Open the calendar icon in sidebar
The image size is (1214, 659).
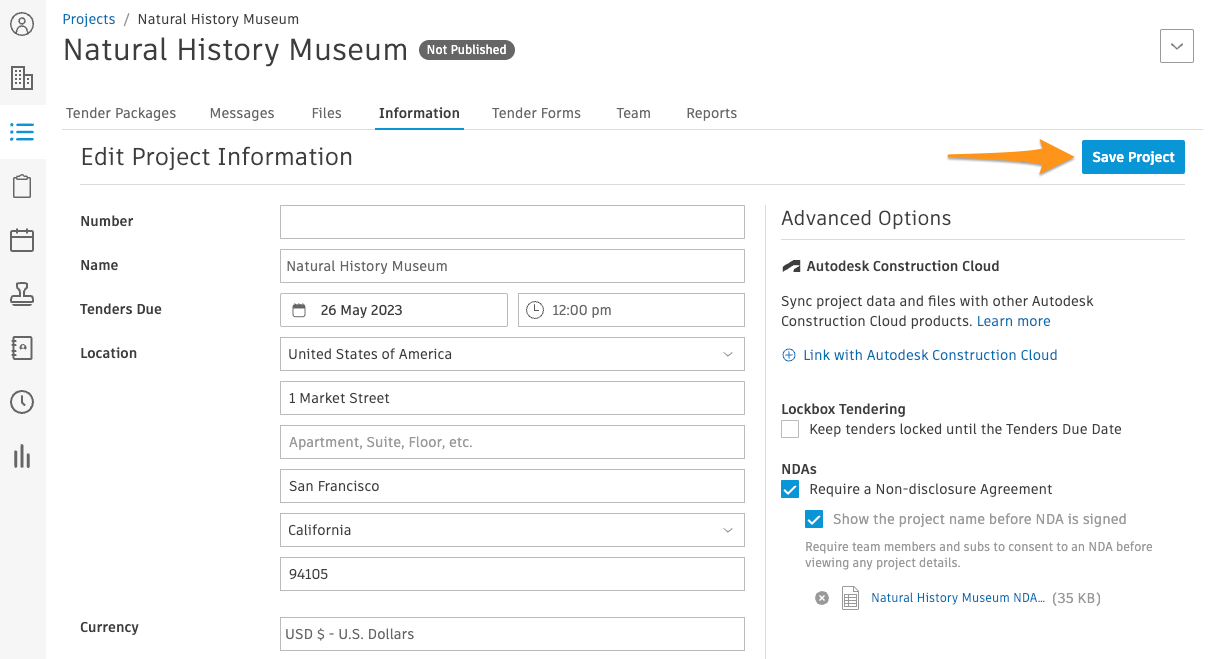22,240
